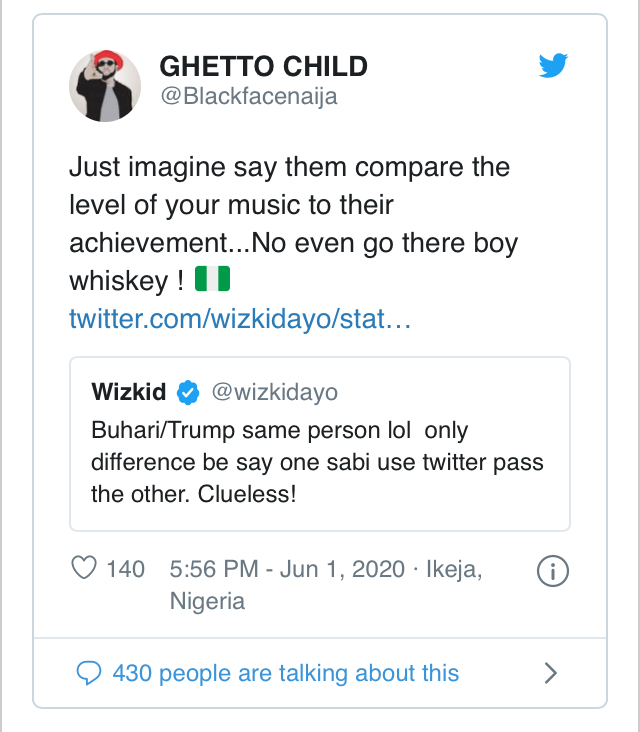
Task: Click the Wizkid name in quoted tweet
Action: tap(128, 391)
